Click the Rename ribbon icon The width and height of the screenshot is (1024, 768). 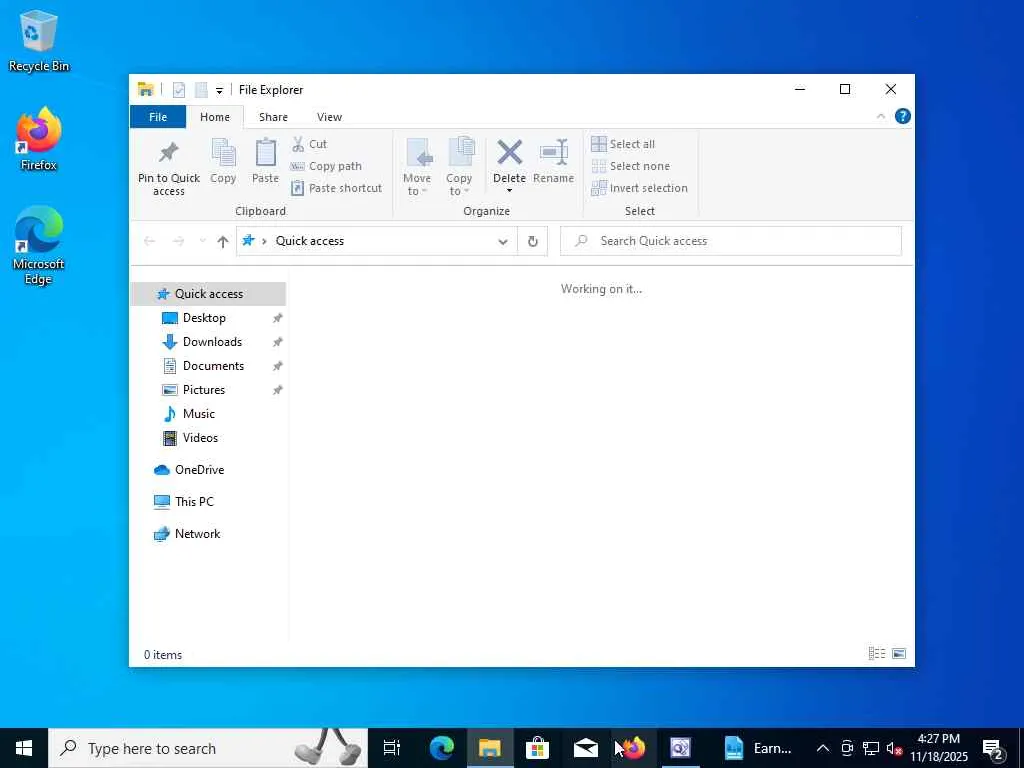coord(554,153)
